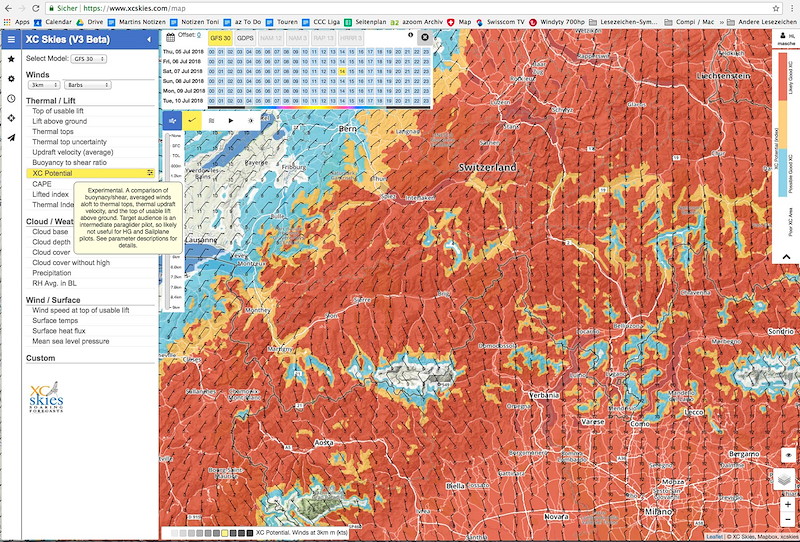Image resolution: width=800 pixels, height=542 pixels.
Task: Open the Select Model dropdown
Action: coord(89,59)
